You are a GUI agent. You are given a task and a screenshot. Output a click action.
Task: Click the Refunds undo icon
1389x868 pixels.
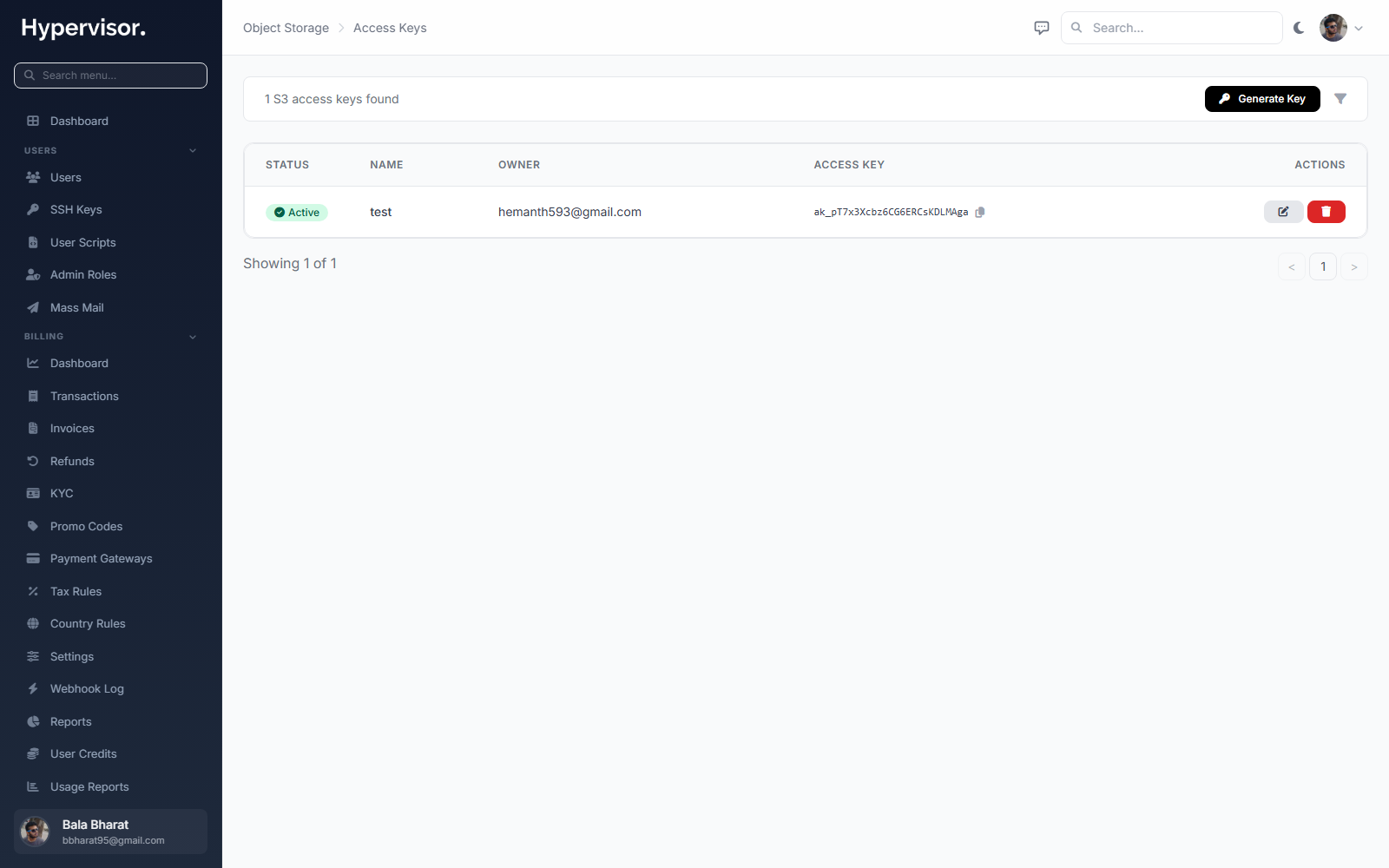tap(33, 461)
